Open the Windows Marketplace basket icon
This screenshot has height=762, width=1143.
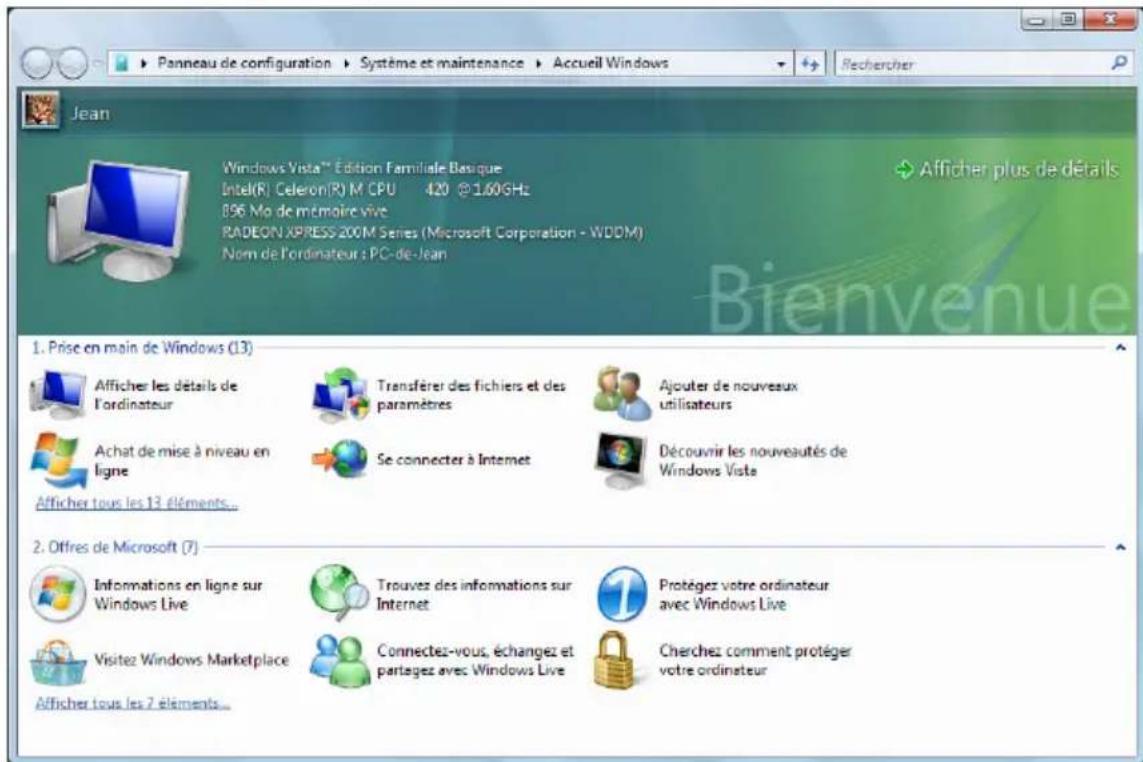click(58, 661)
